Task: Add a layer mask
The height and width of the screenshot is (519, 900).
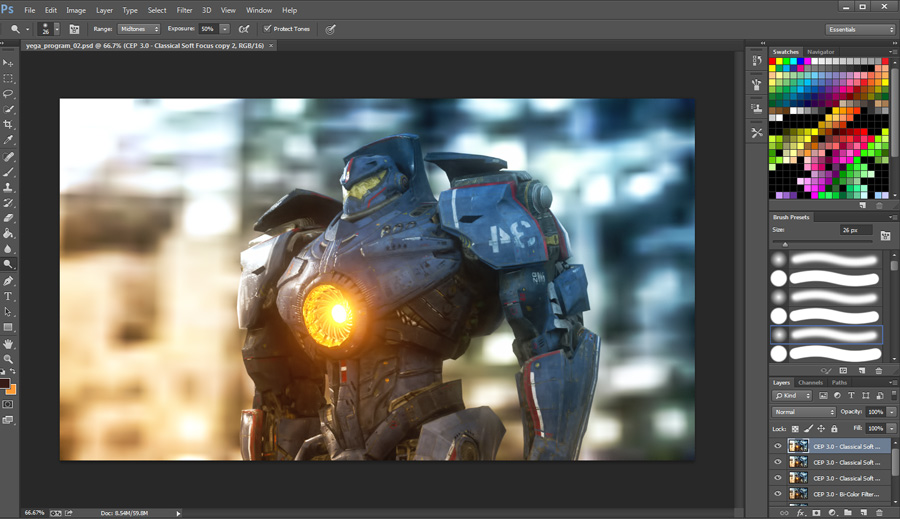Action: pos(816,513)
